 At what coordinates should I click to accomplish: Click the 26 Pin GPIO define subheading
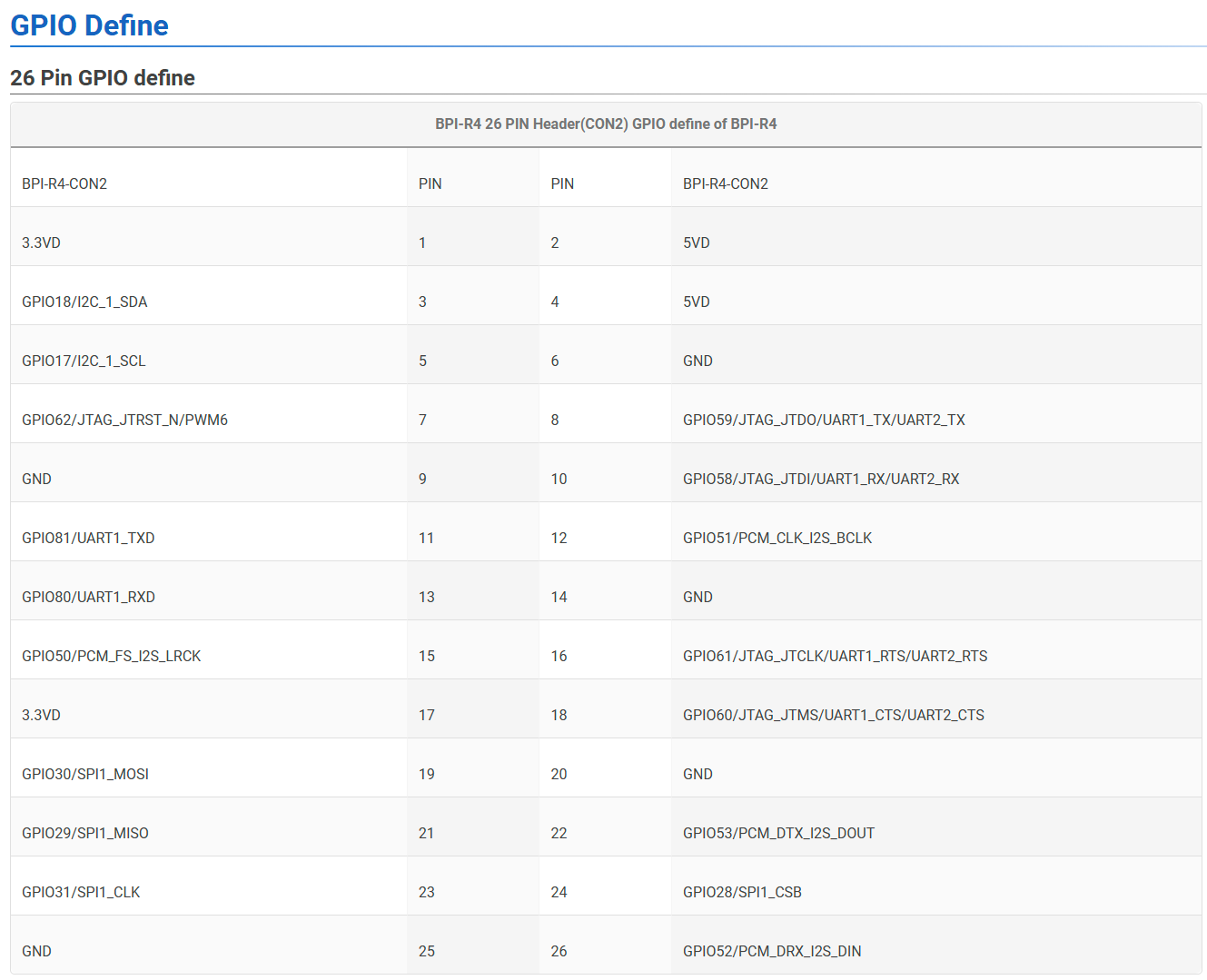click(x=103, y=78)
